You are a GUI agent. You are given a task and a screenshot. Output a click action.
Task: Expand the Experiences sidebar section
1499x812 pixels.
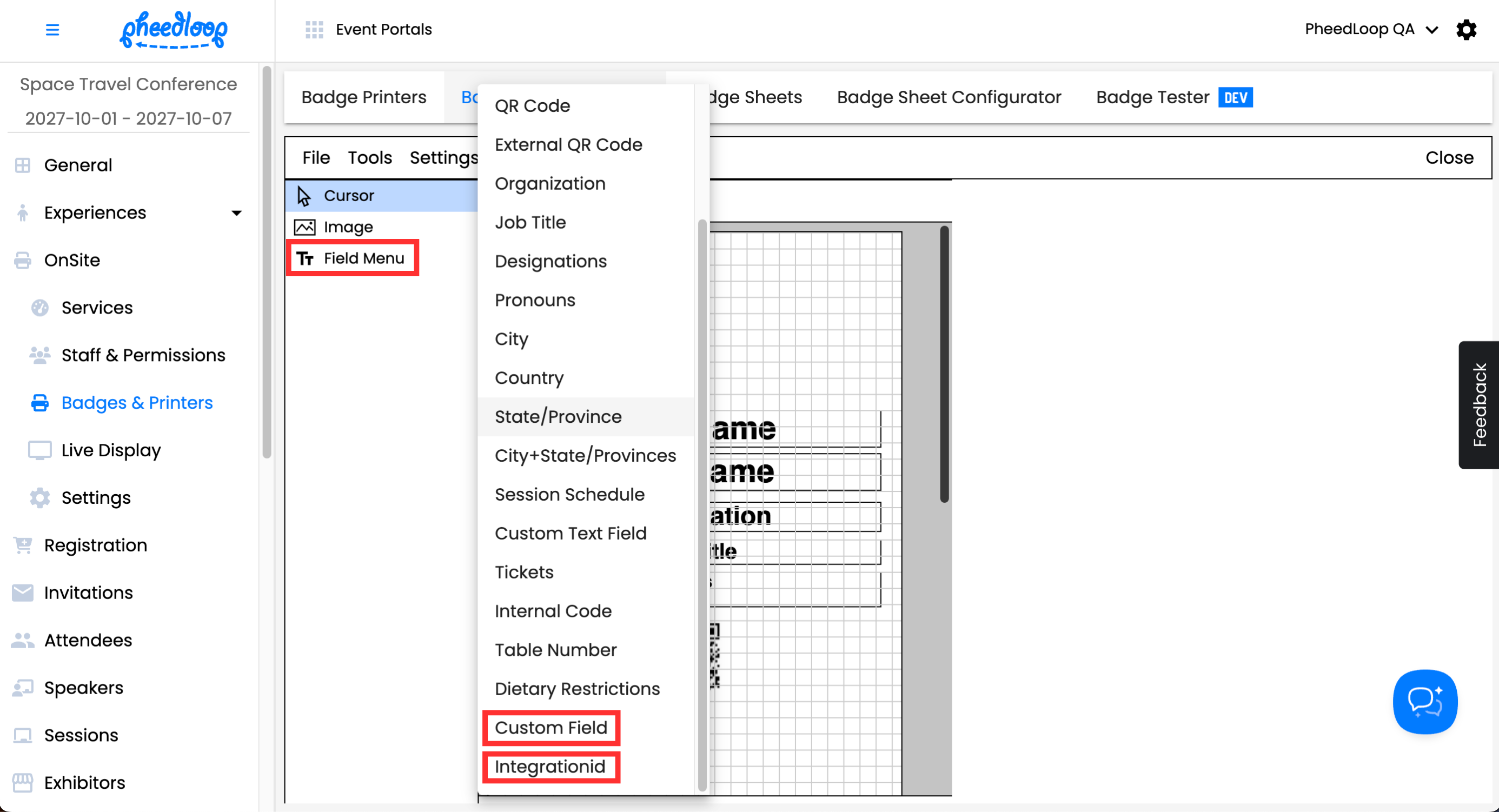pos(236,213)
